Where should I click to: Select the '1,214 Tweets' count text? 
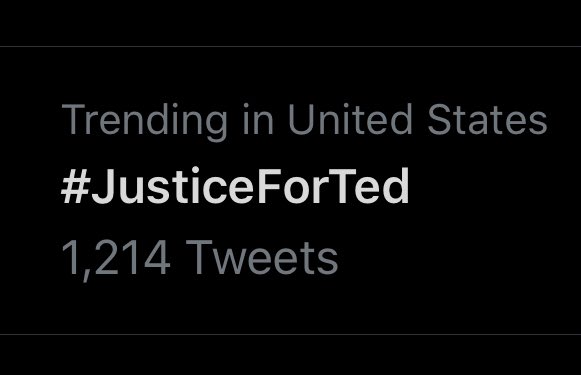point(200,259)
